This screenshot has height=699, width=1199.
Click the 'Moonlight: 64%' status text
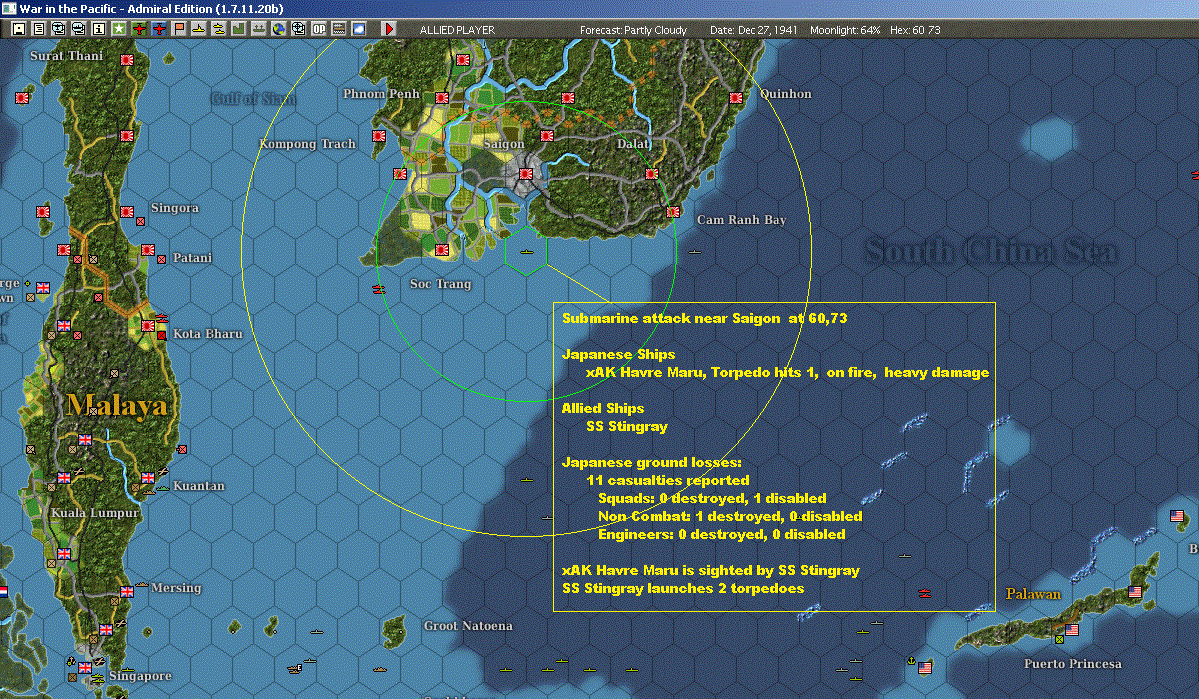coord(845,30)
